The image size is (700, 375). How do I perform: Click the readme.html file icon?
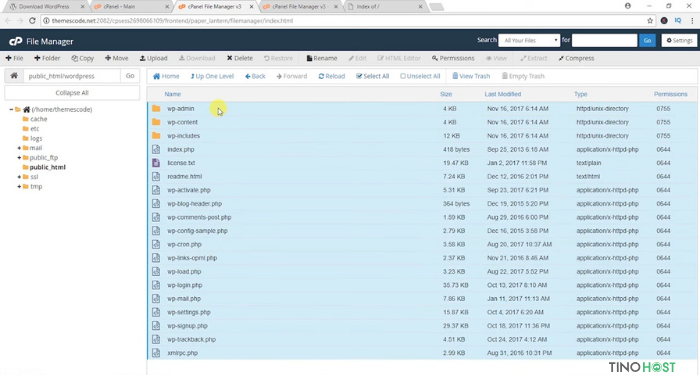156,176
